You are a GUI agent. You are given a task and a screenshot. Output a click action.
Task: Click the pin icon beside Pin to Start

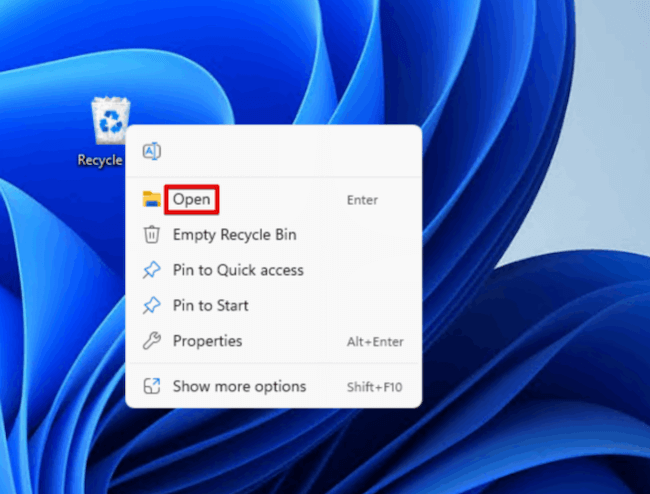point(152,305)
